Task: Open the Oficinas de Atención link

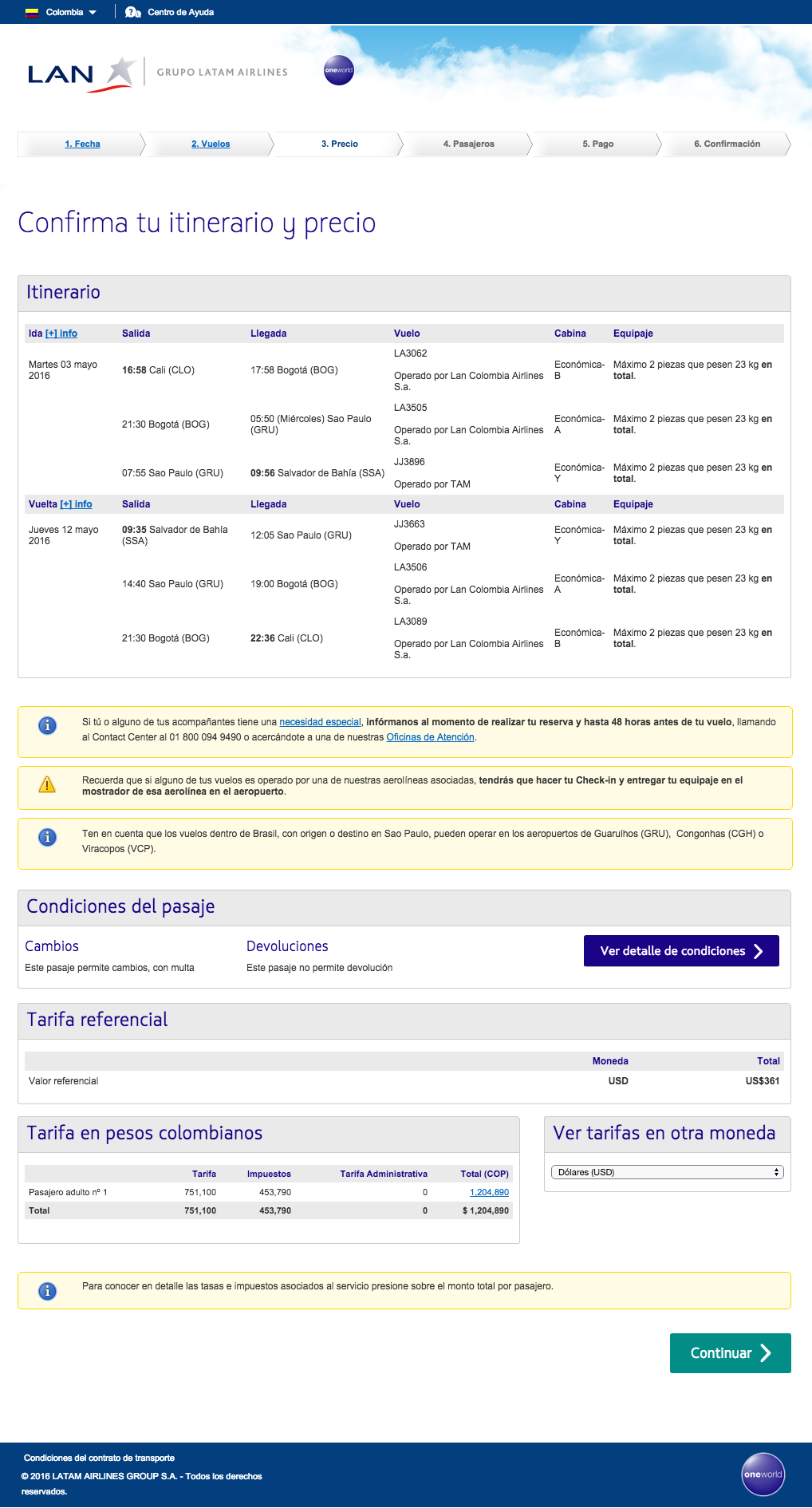Action: [430, 737]
